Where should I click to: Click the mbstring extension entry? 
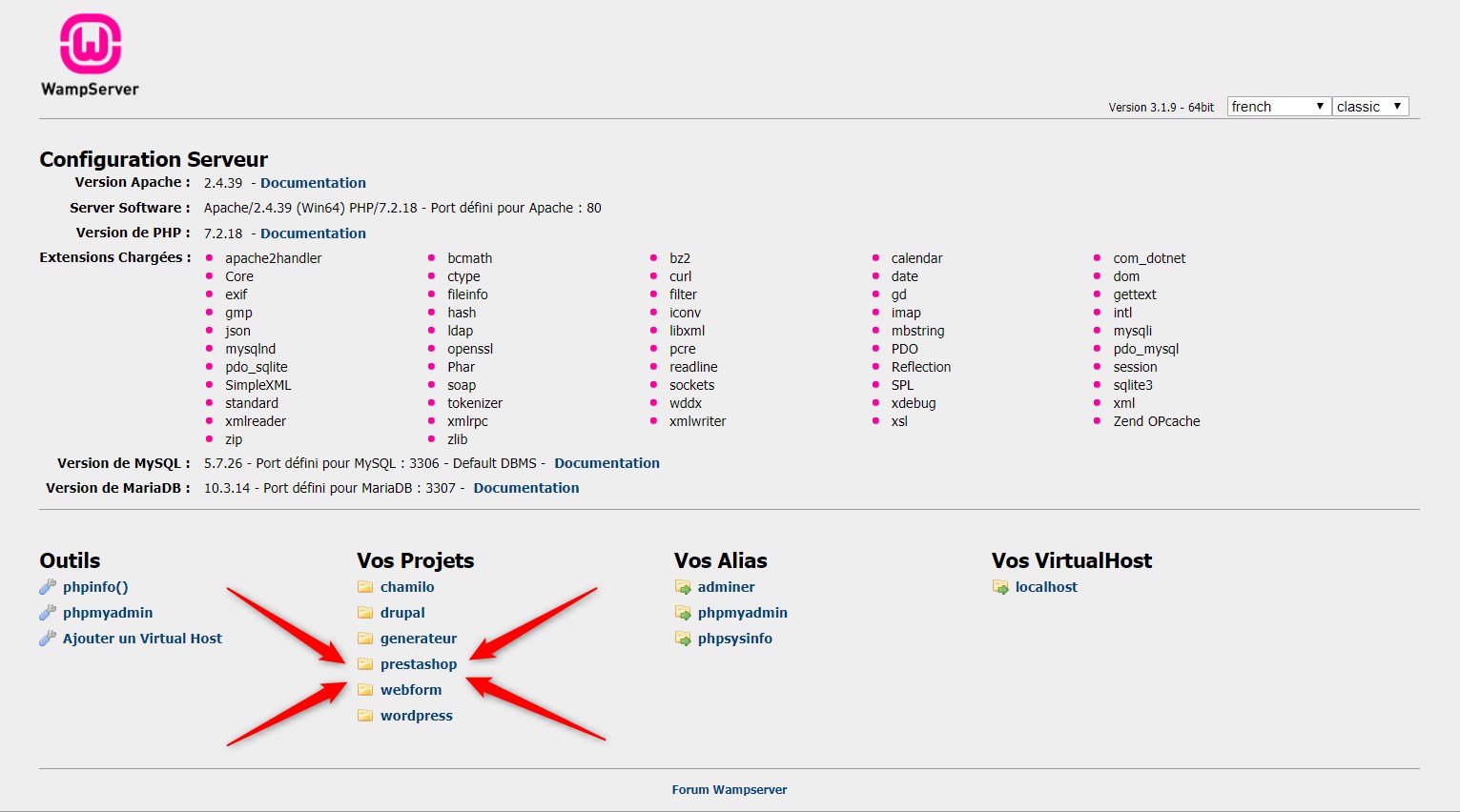918,331
